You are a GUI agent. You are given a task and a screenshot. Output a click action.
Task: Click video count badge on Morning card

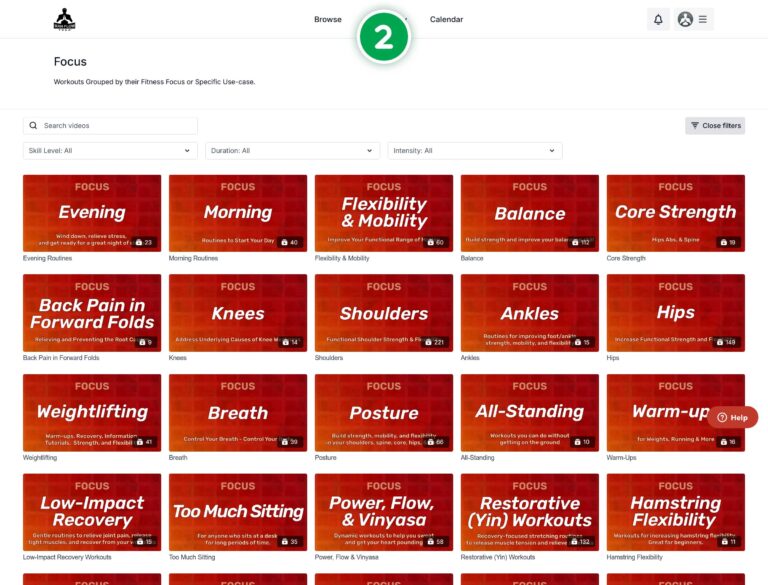(289, 242)
